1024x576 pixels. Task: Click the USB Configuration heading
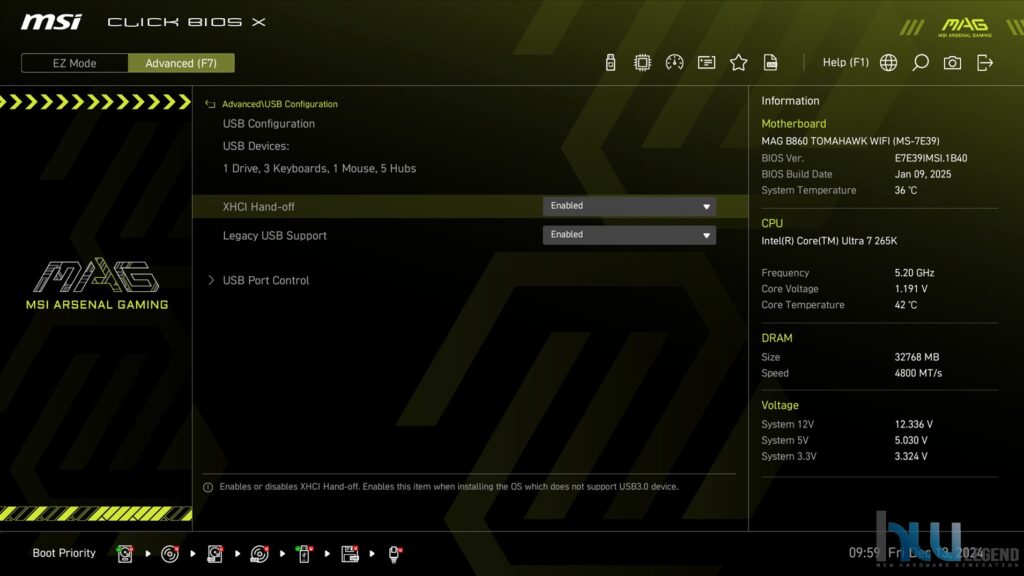268,123
